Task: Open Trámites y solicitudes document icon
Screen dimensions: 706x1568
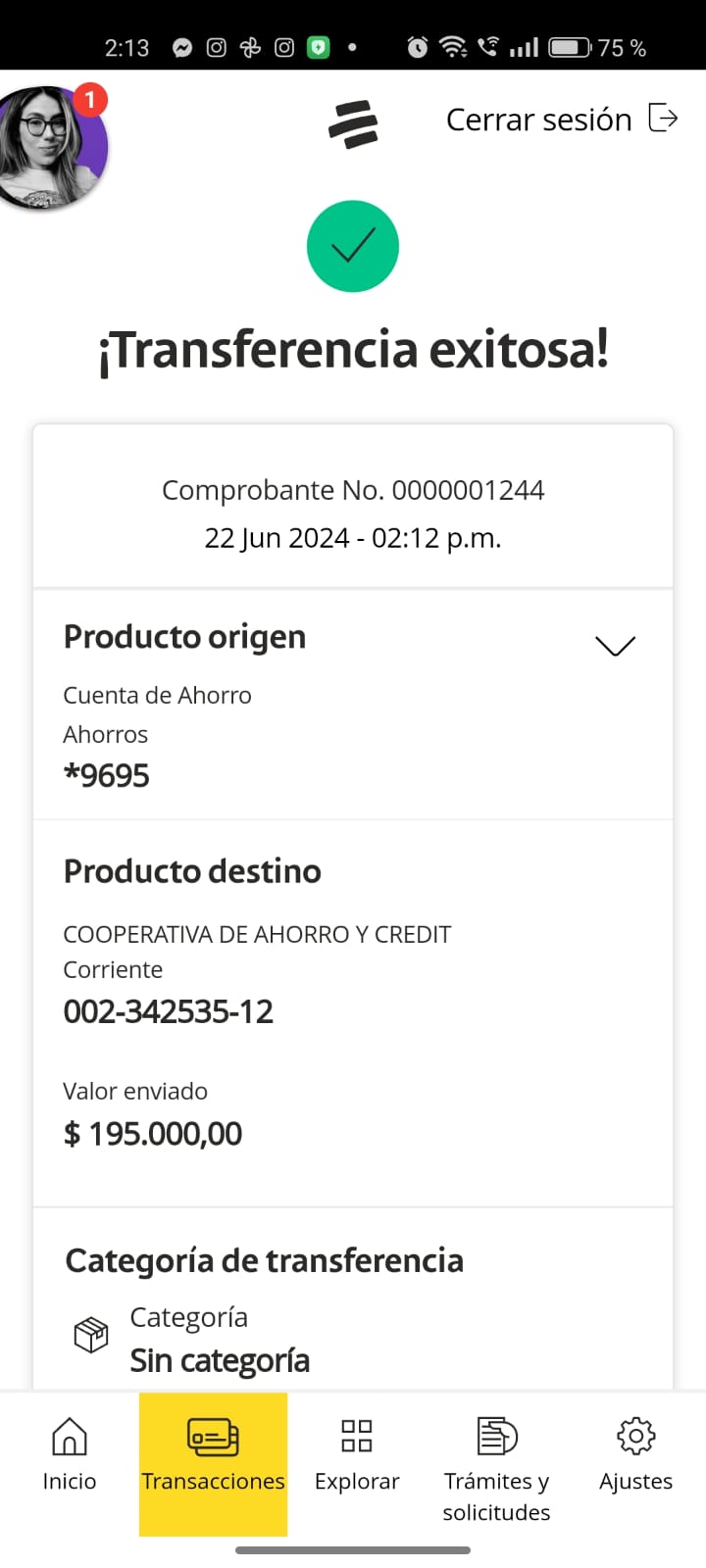Action: click(496, 1437)
